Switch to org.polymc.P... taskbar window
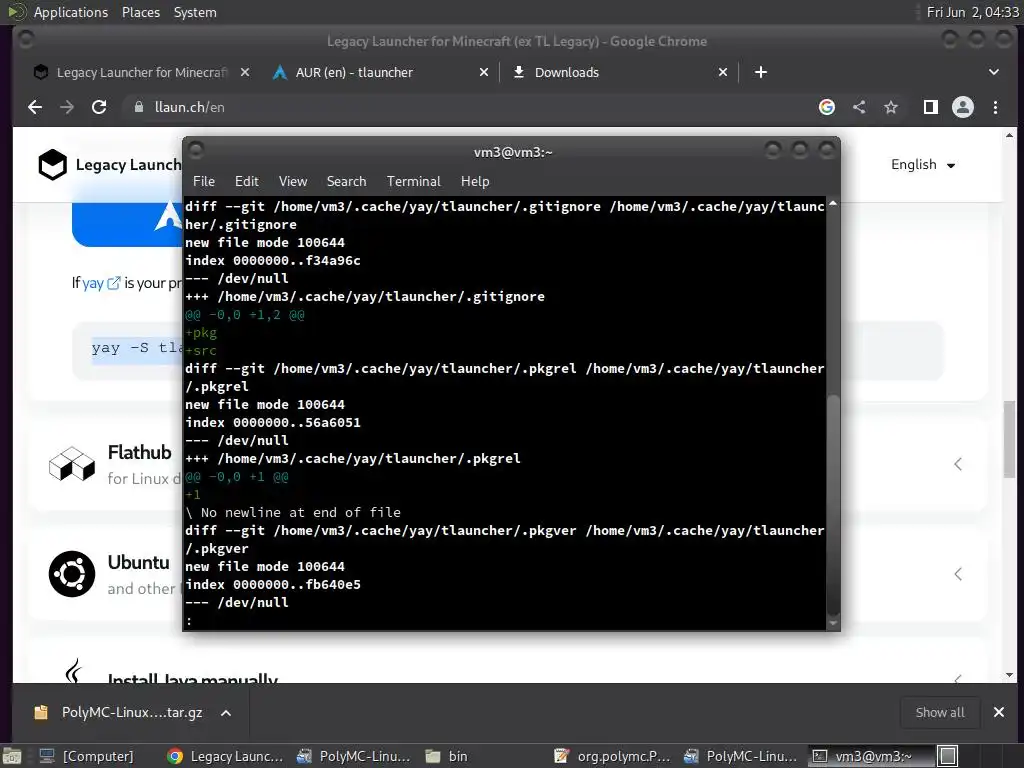 pos(611,756)
